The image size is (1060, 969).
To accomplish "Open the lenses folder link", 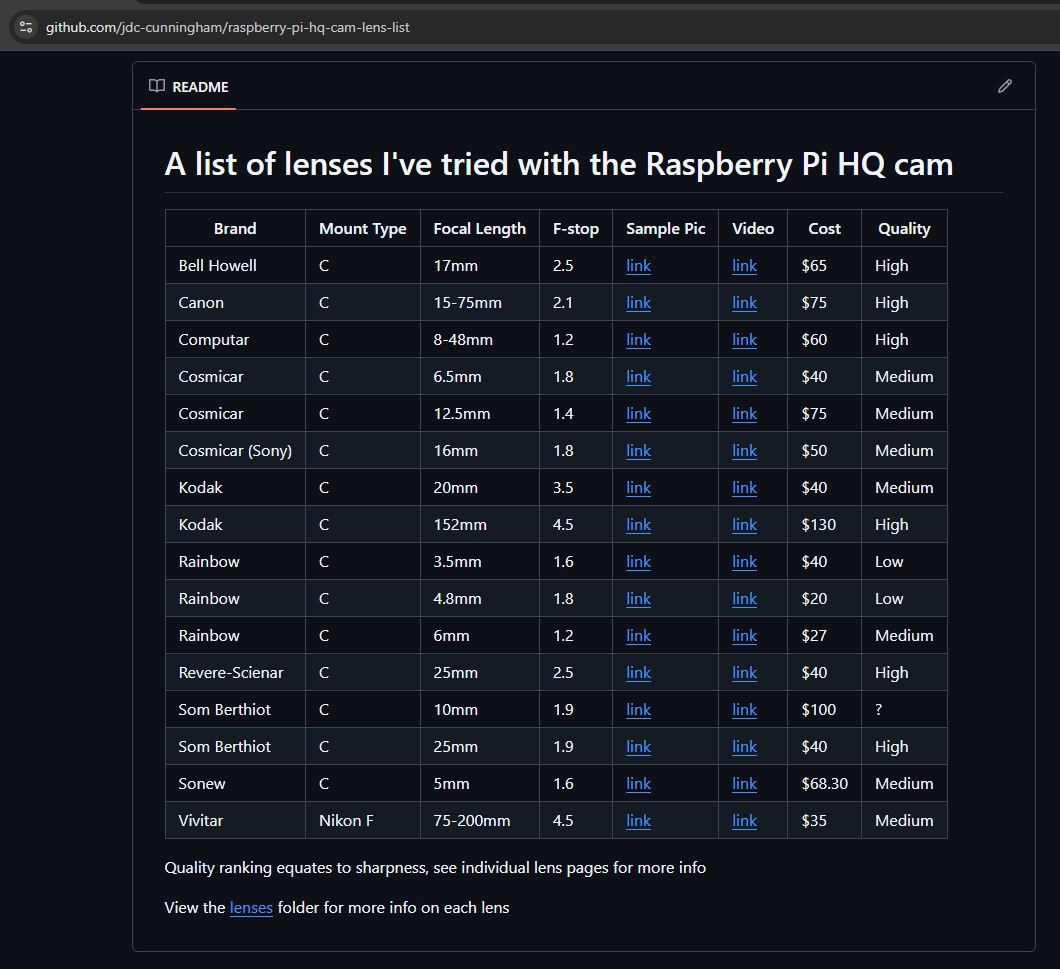I will (x=251, y=908).
